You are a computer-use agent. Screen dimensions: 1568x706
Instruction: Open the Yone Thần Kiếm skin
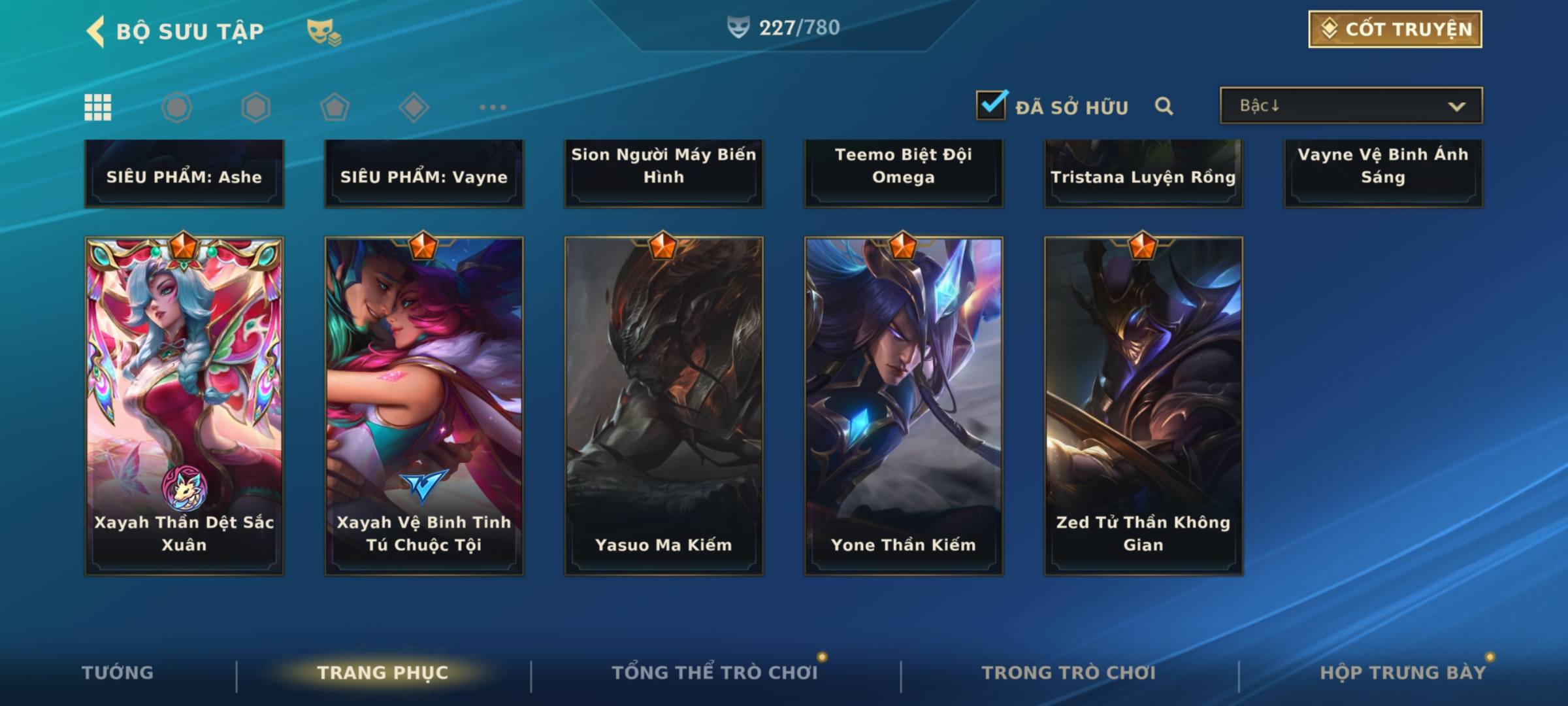pyautogui.click(x=904, y=405)
